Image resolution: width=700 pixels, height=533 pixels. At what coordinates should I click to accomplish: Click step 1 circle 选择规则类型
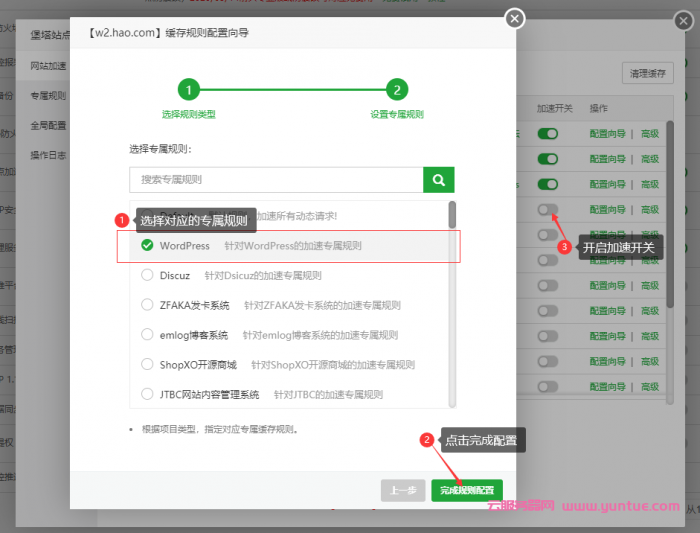[188, 90]
